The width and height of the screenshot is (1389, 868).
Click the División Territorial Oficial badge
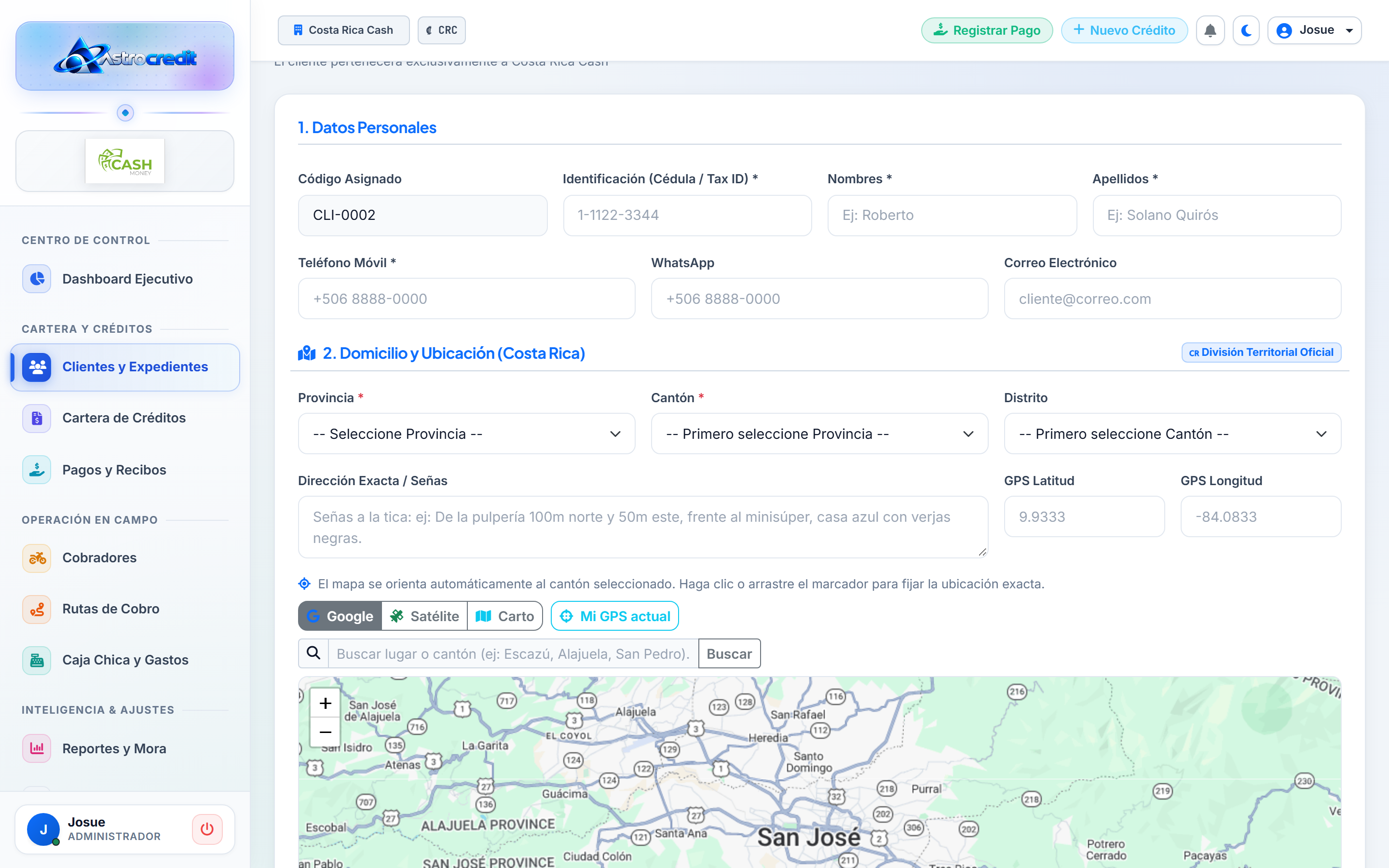(x=1262, y=353)
